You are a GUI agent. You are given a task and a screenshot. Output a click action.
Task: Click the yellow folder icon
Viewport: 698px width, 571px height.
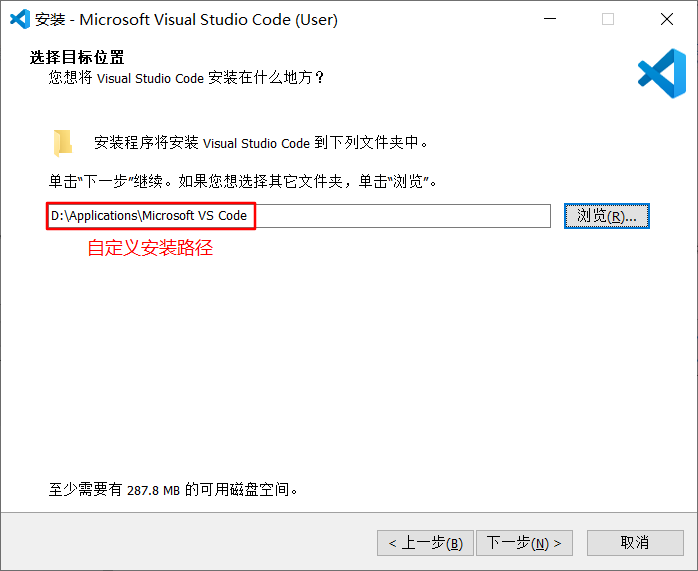(x=62, y=143)
